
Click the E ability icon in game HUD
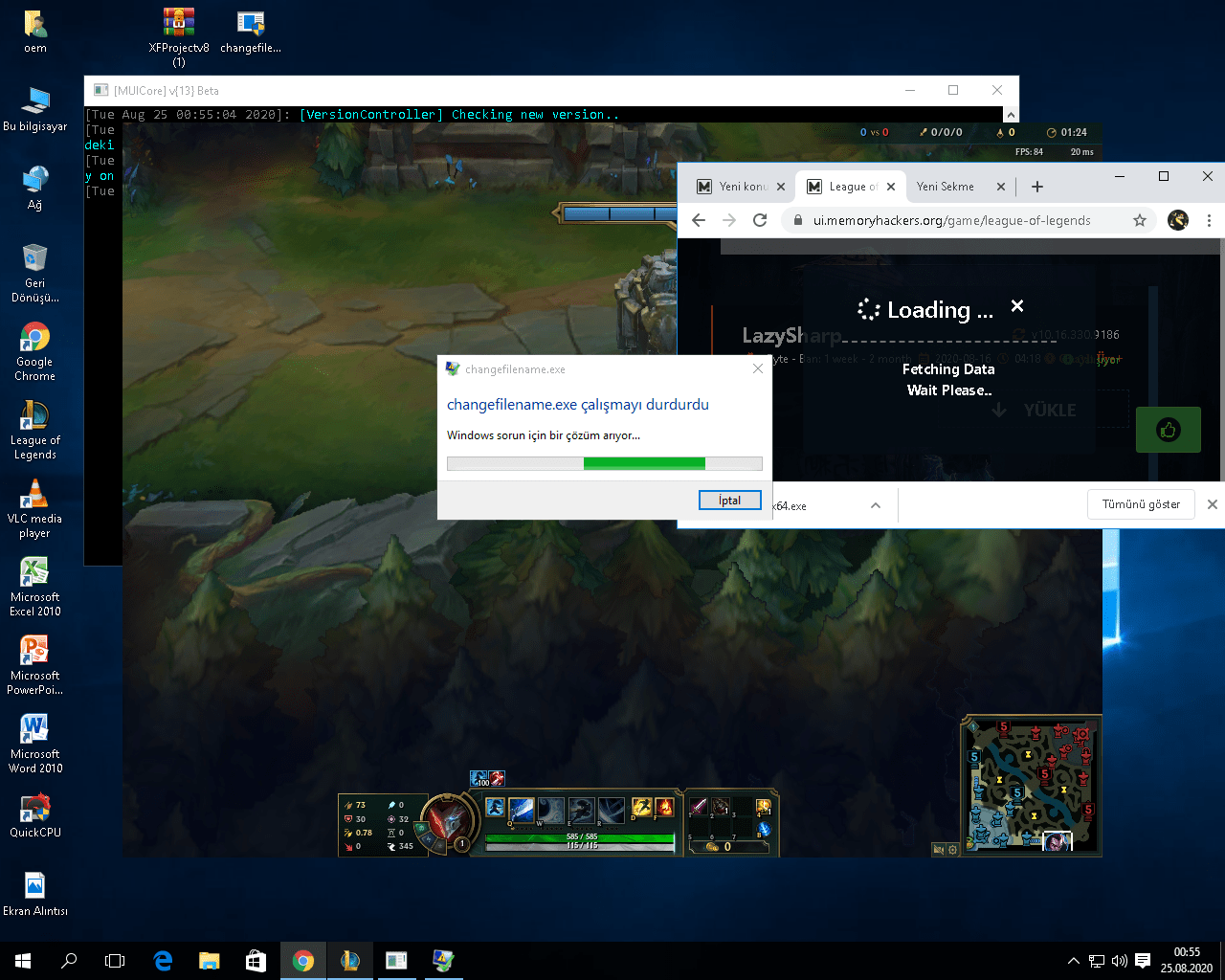point(582,810)
